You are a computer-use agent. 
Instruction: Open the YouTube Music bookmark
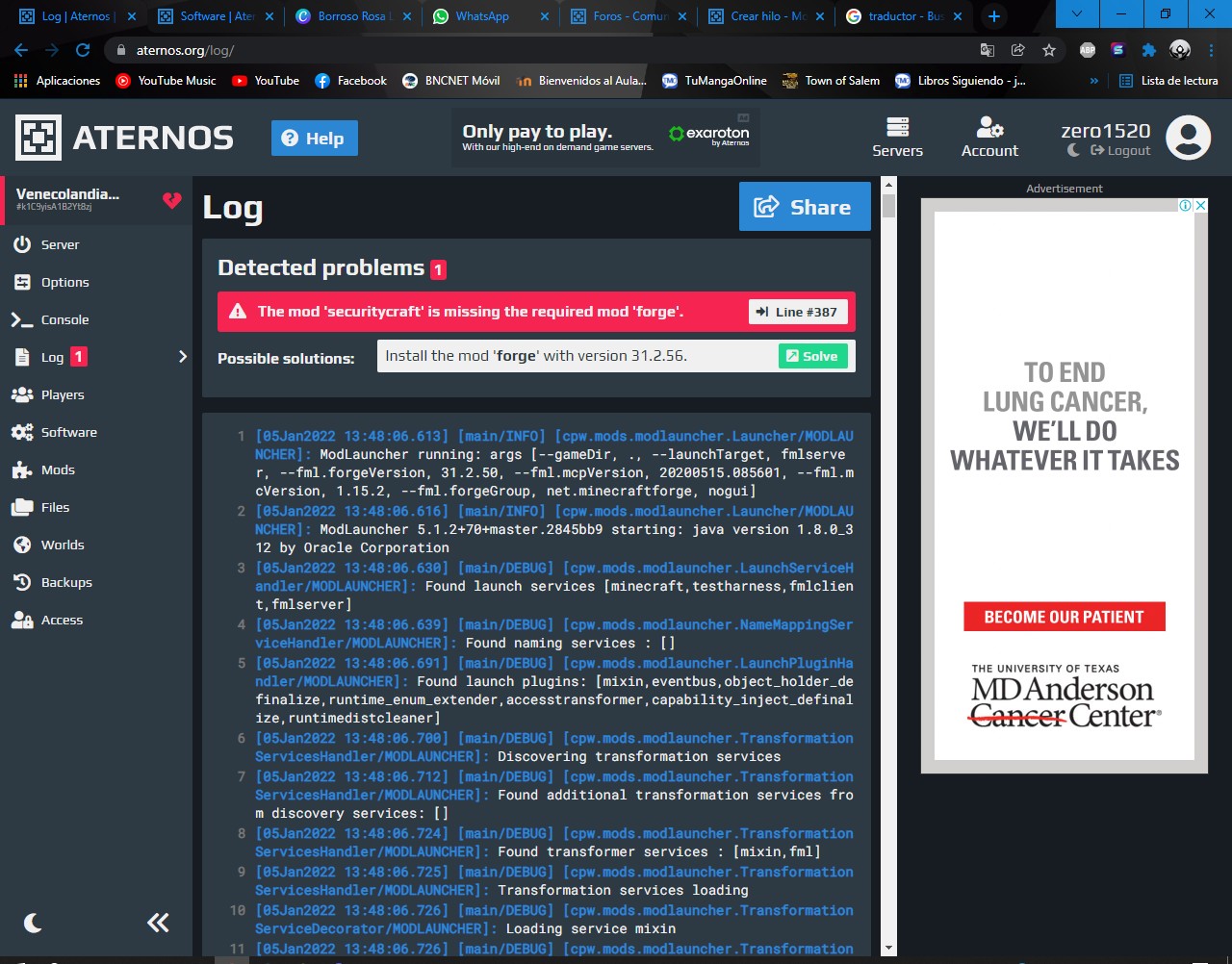pyautogui.click(x=166, y=81)
